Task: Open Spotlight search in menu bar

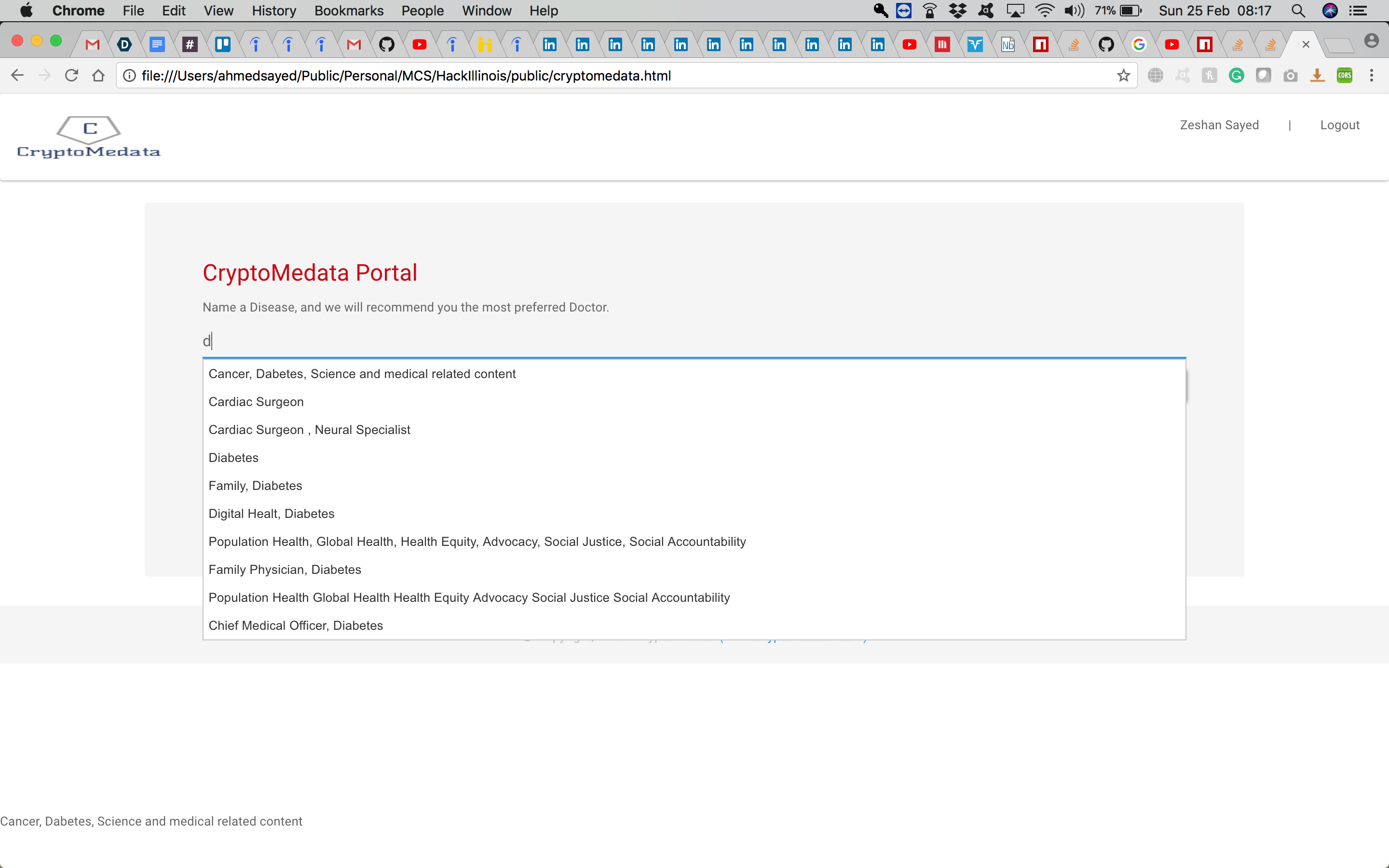Action: click(1298, 10)
